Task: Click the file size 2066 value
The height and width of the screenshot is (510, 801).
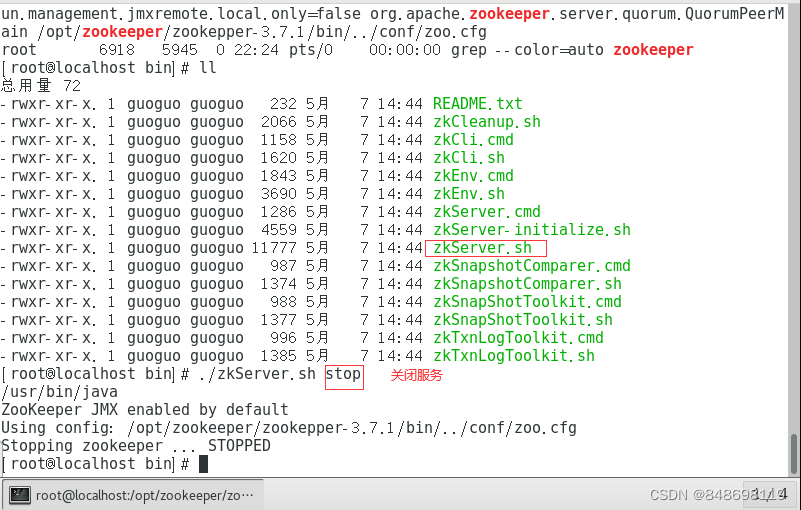Action: (278, 122)
